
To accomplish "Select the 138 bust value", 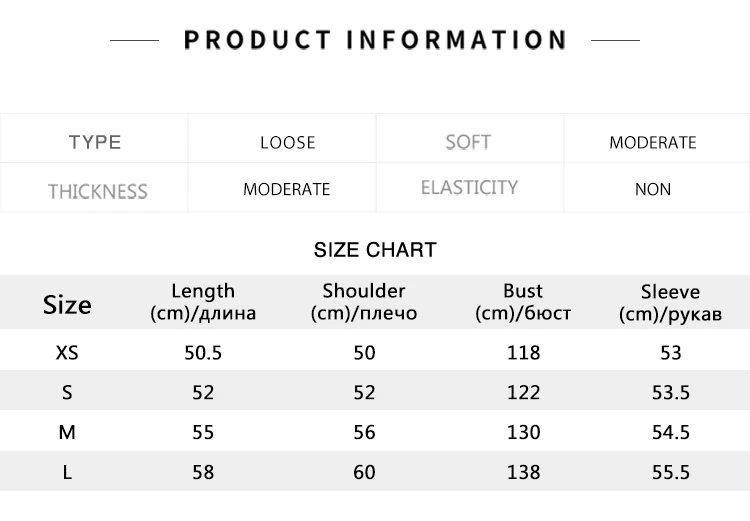I will pyautogui.click(x=524, y=473).
